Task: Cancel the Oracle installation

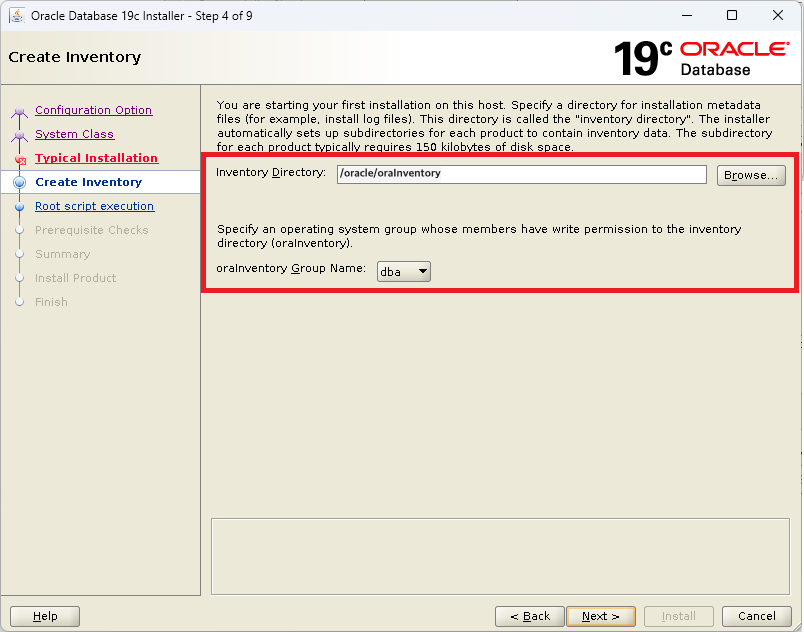Action: [x=757, y=616]
